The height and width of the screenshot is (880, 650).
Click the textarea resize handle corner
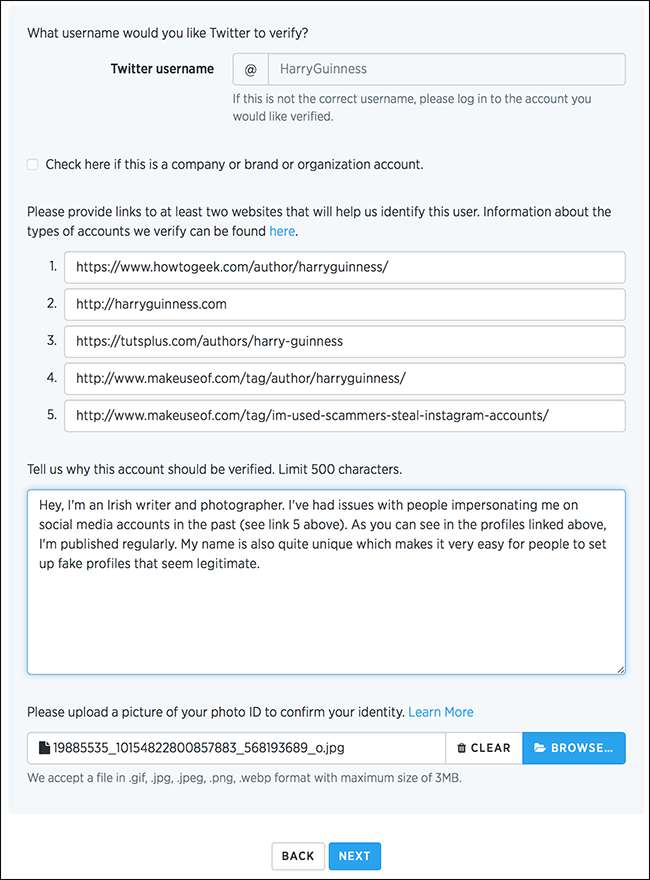621,669
